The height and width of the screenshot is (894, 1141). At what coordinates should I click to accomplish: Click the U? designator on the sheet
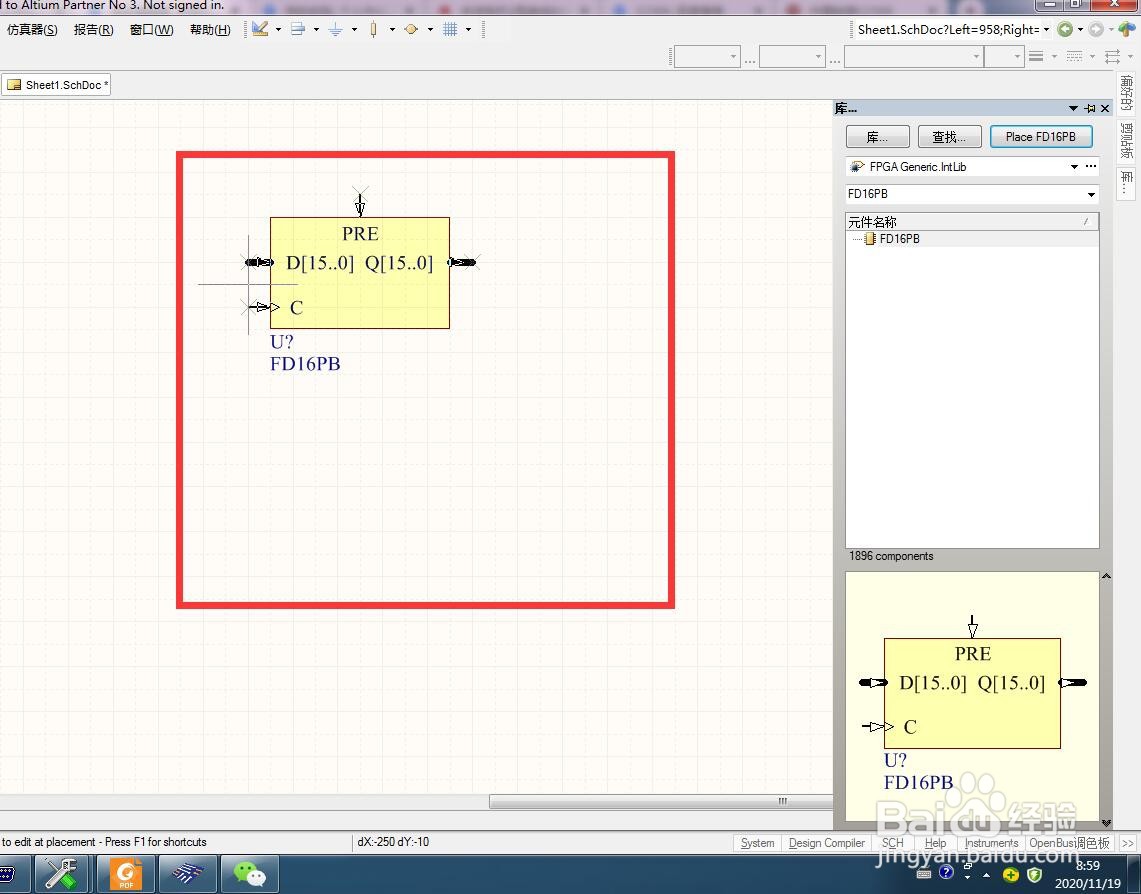(x=282, y=342)
